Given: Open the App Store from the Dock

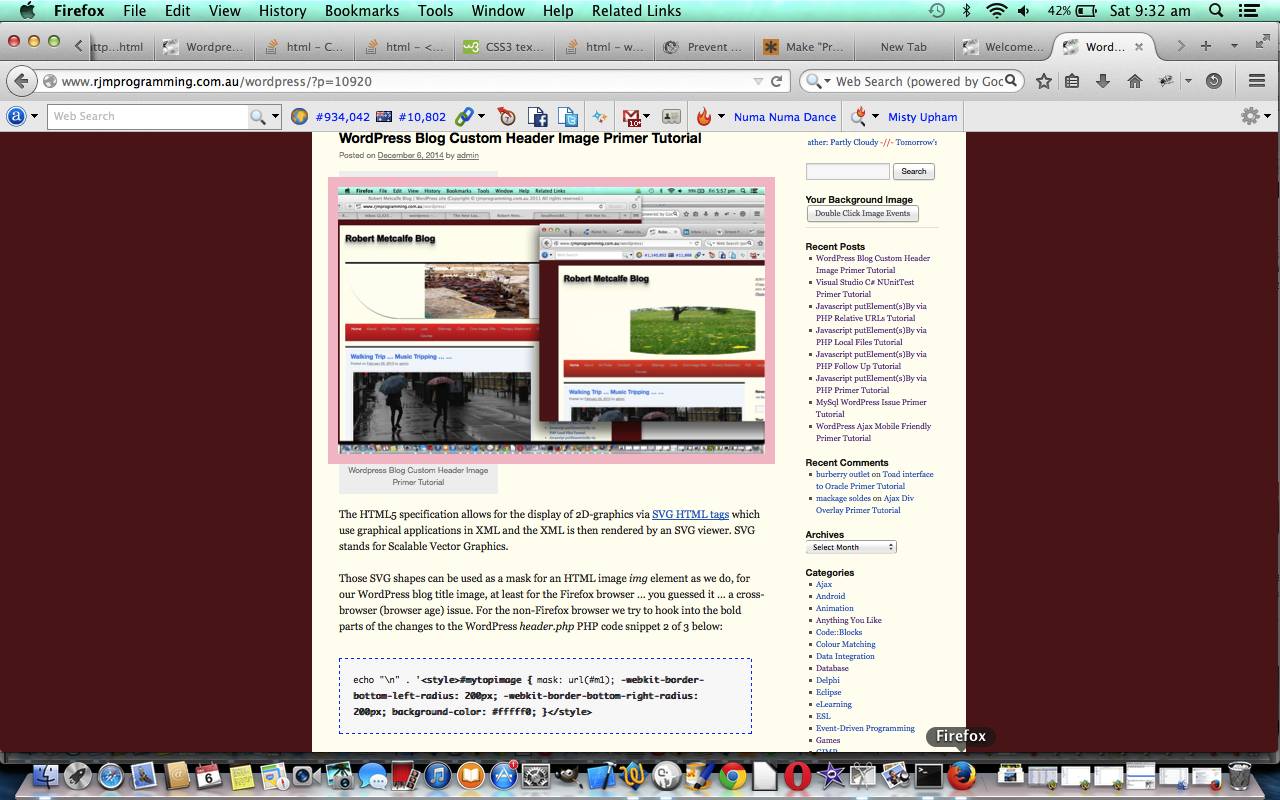Looking at the screenshot, I should pyautogui.click(x=503, y=775).
